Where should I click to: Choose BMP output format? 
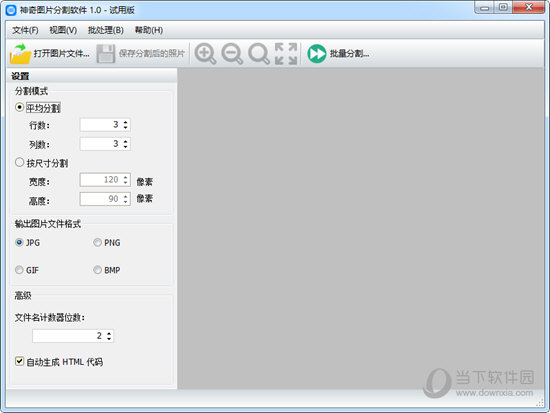[x=98, y=270]
